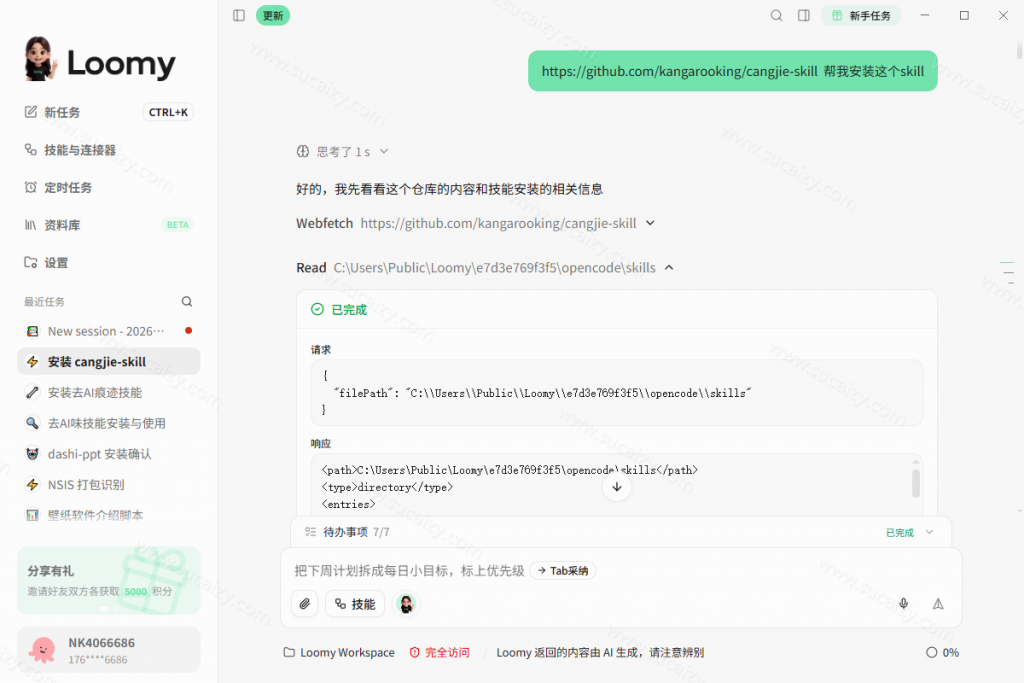The image size is (1024, 683).
Task: Click the 0% context usage indicator
Action: pyautogui.click(x=942, y=652)
